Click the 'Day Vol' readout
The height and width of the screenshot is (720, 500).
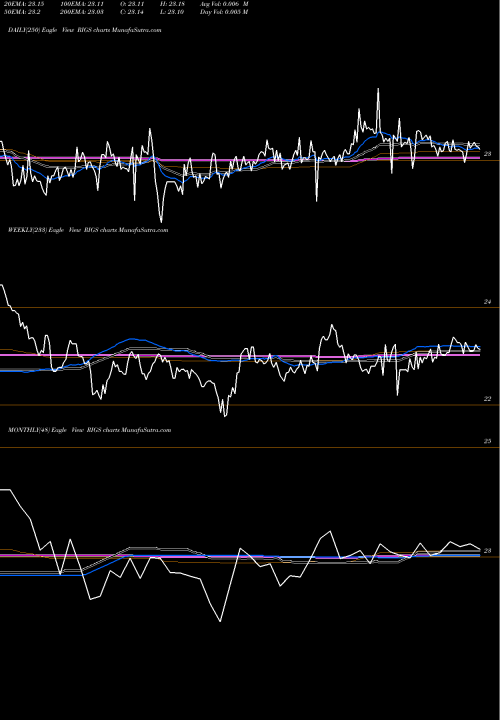[224, 12]
